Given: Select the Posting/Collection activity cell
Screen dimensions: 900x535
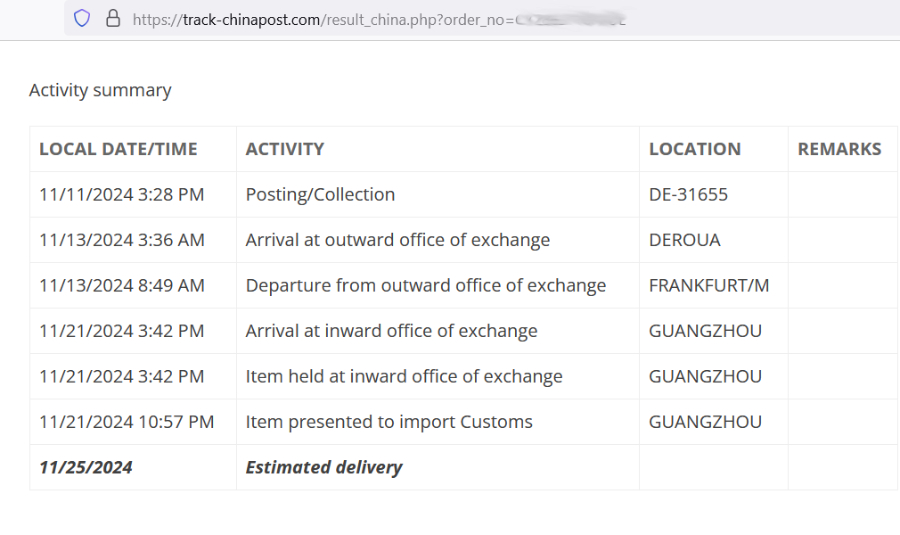Looking at the screenshot, I should (320, 195).
